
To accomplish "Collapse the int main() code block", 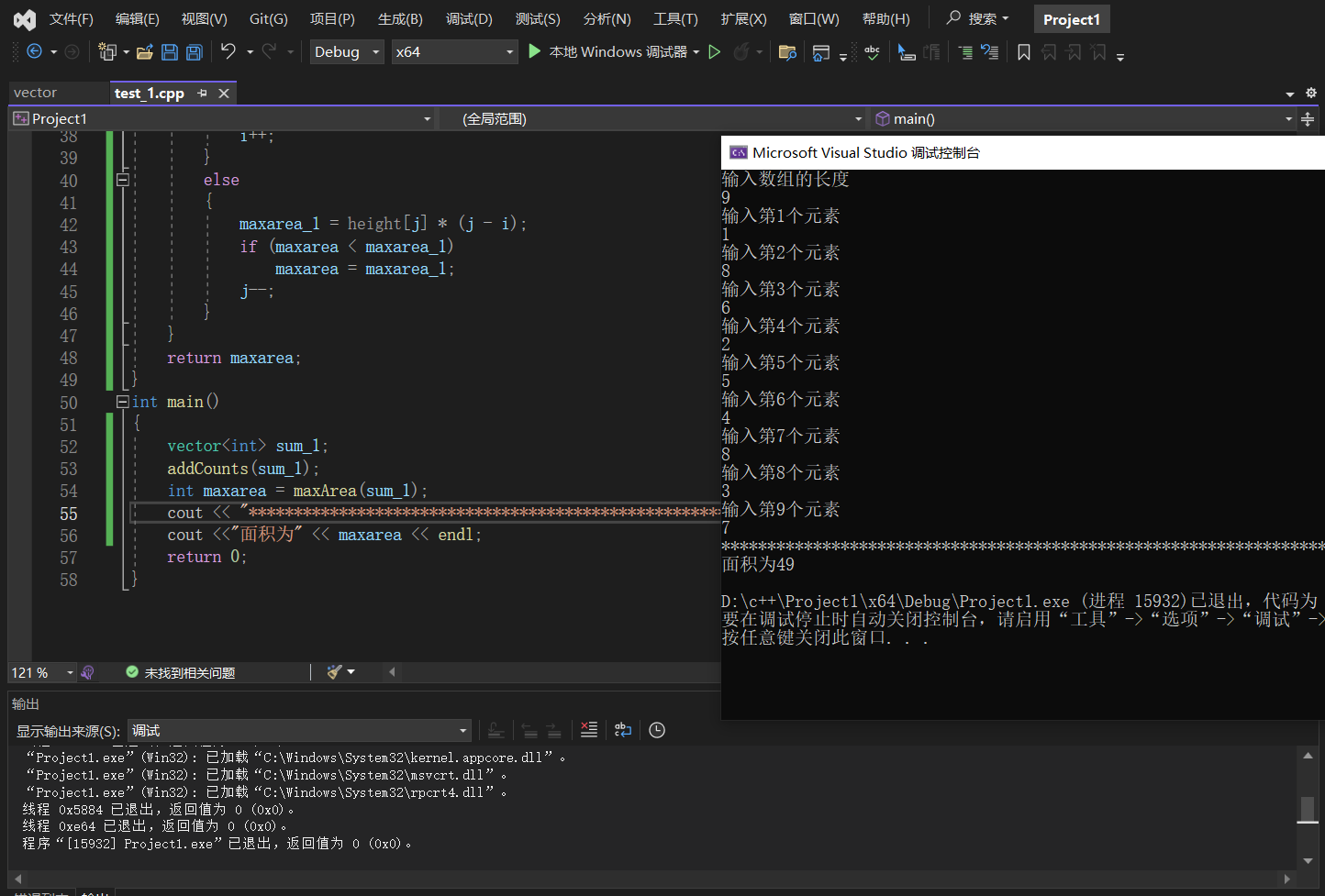I will coord(123,402).
